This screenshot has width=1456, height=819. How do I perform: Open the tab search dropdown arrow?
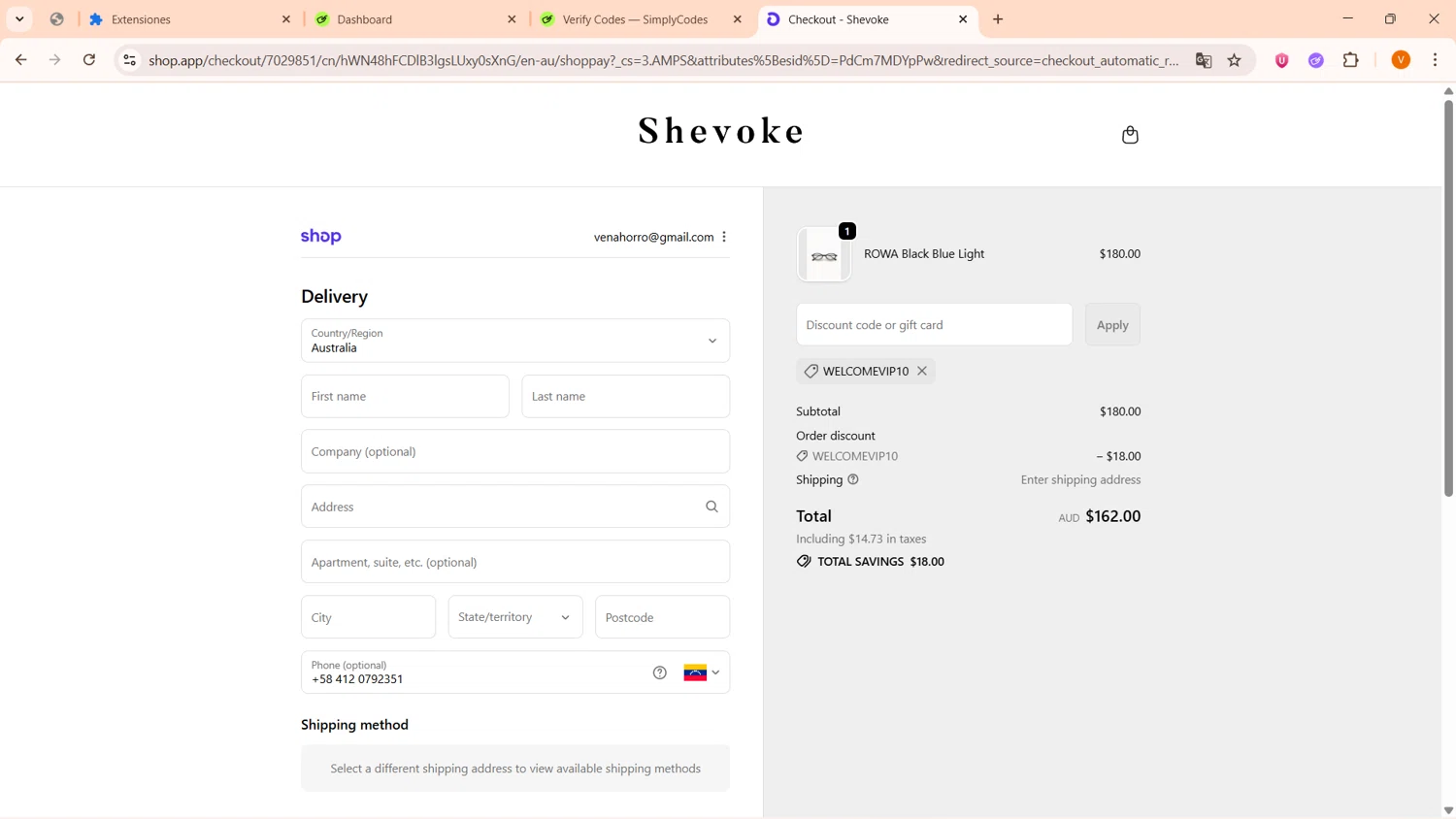pyautogui.click(x=19, y=19)
